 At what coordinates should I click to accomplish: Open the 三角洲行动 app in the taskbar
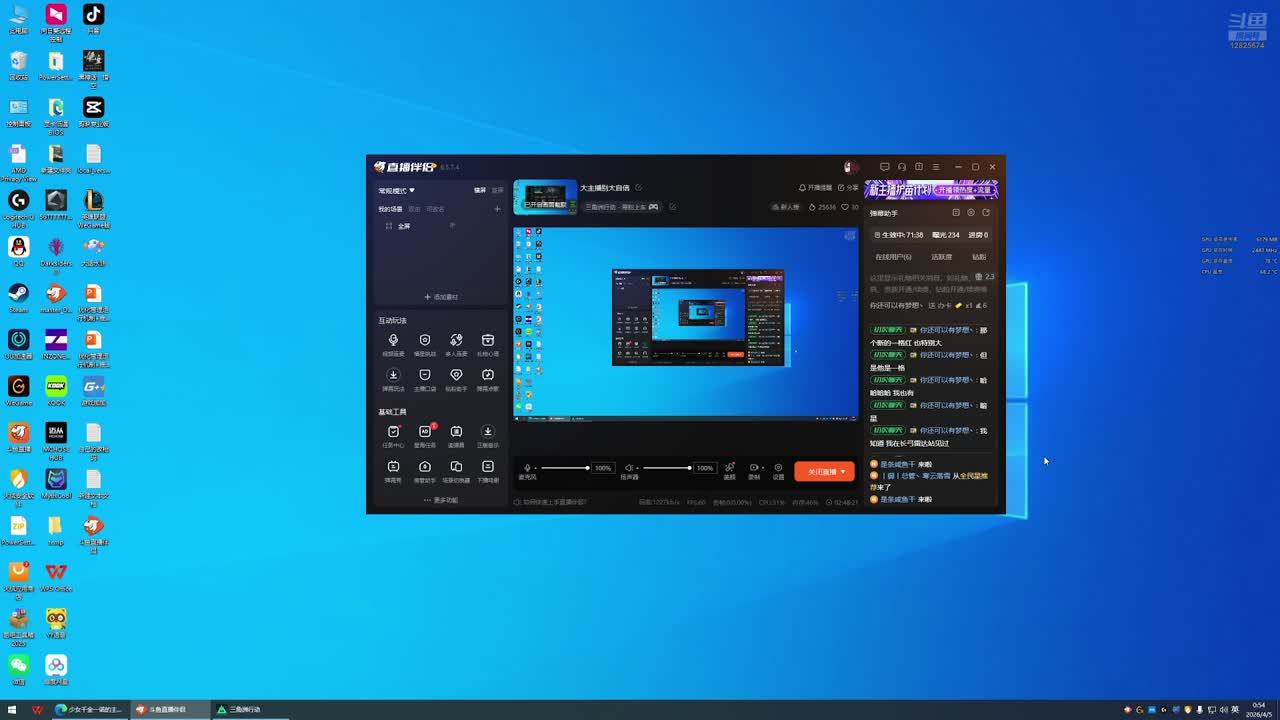239,709
